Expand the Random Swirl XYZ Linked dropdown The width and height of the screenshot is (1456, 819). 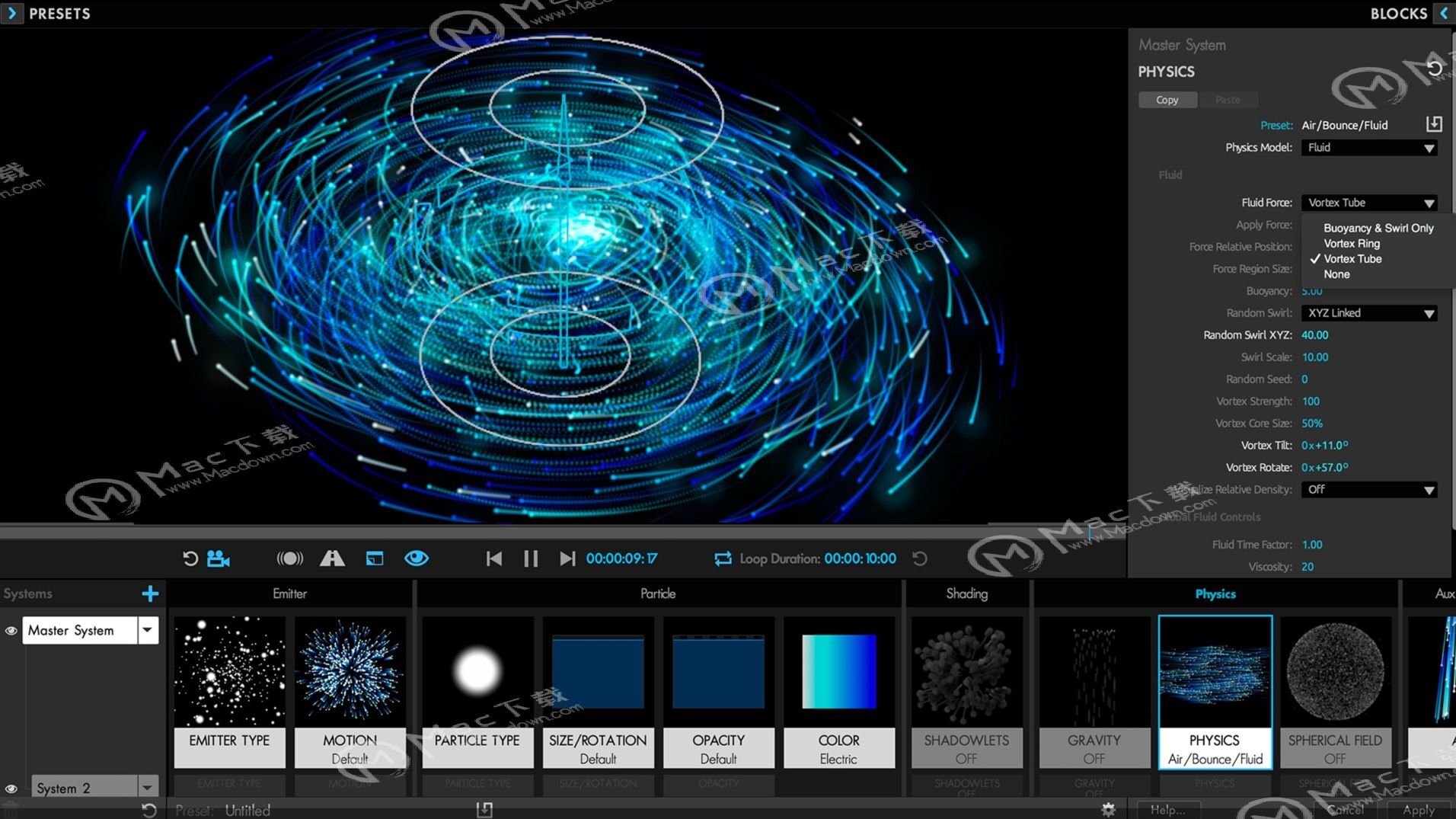tap(1368, 312)
